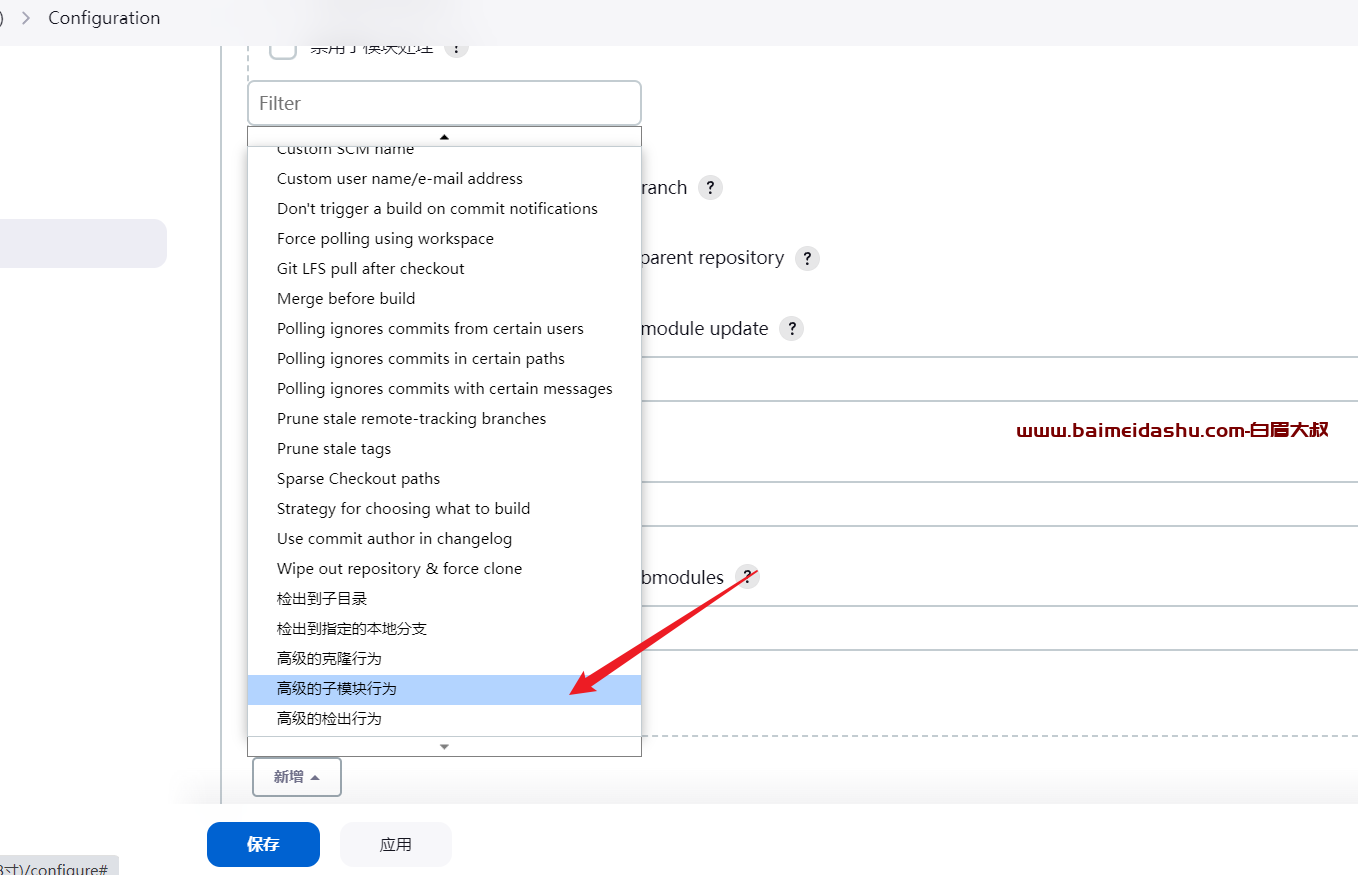The height and width of the screenshot is (875, 1358).
Task: Open help icon next to 'ranch' option
Action: pos(710,188)
